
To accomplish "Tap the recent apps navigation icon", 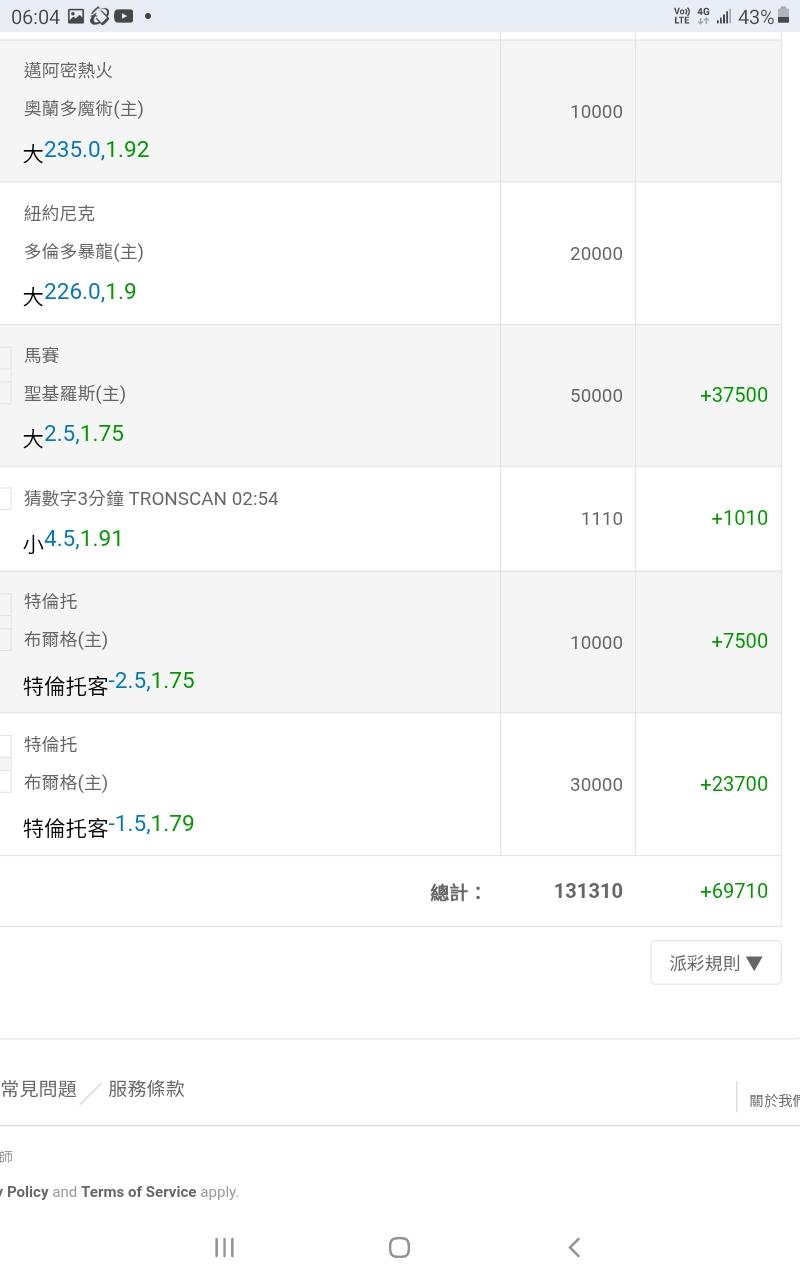I will pyautogui.click(x=224, y=1247).
